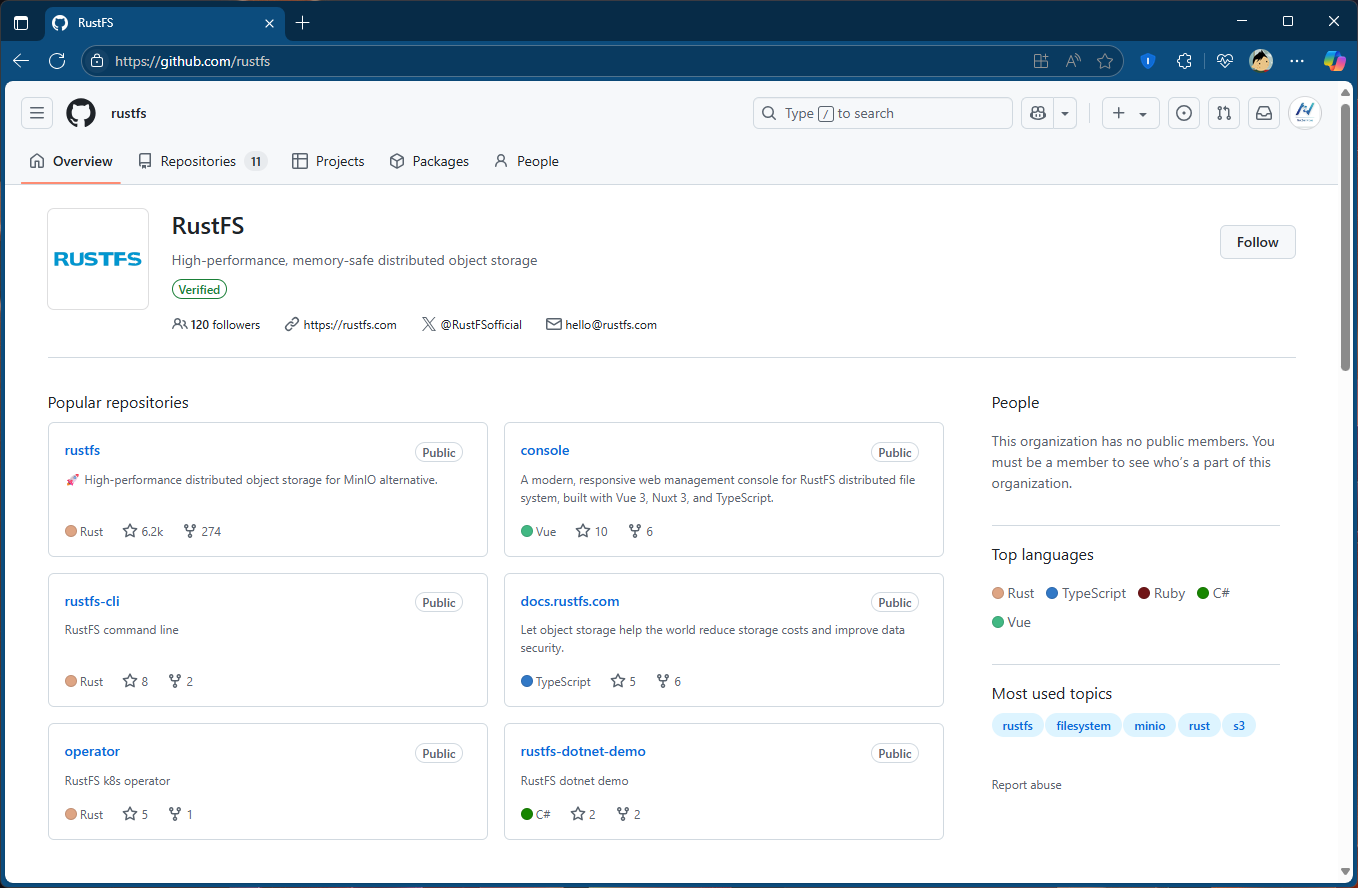Open the user profile avatar menu
This screenshot has width=1358, height=888.
tap(1305, 113)
